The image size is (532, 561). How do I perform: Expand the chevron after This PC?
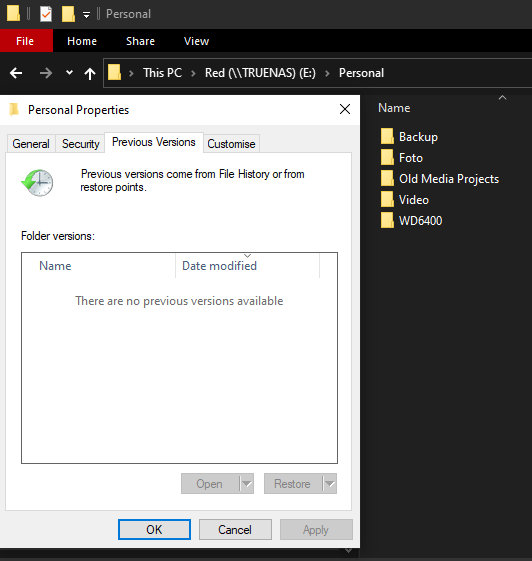coord(193,73)
